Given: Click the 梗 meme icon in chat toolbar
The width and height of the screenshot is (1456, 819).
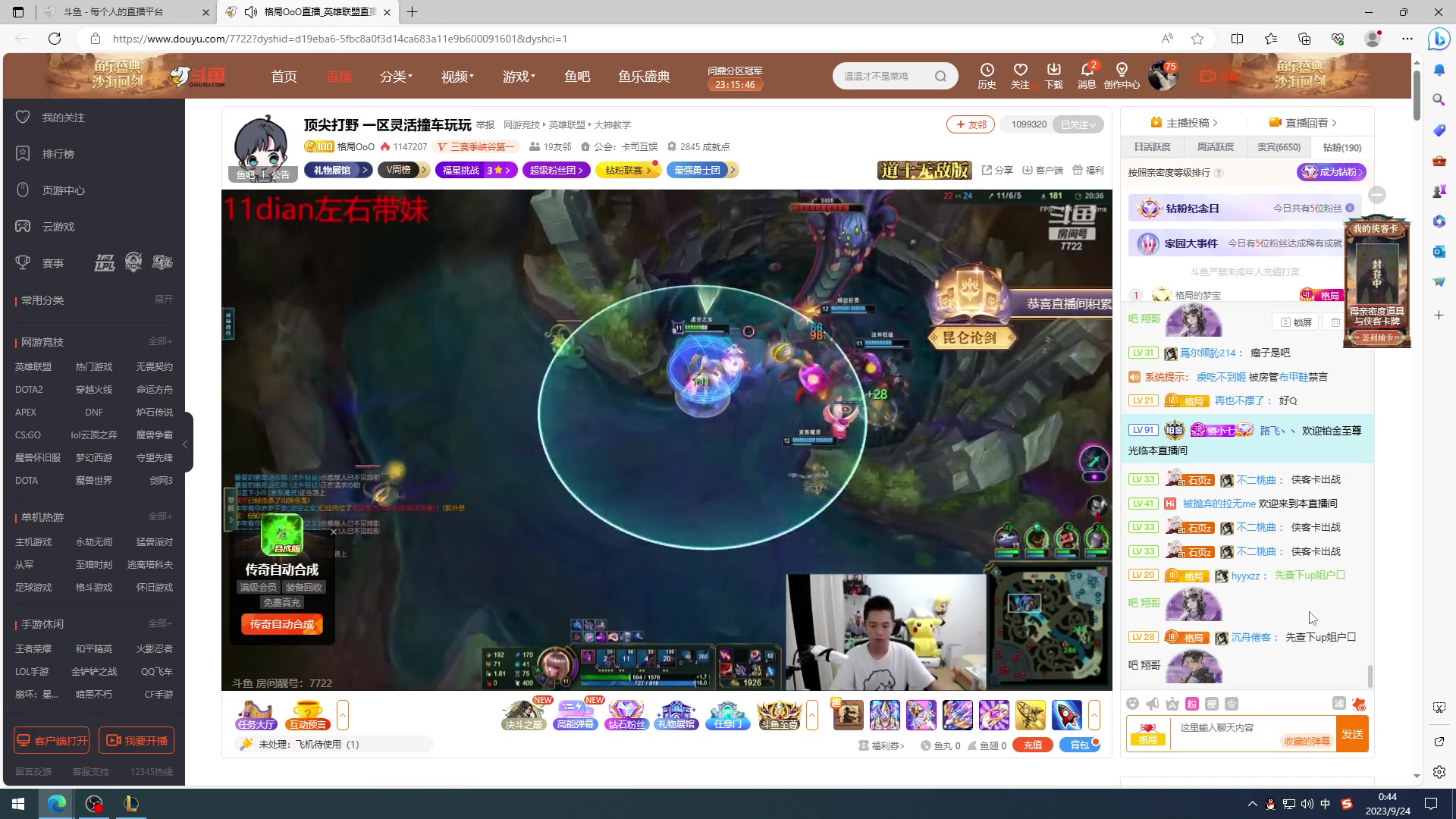Looking at the screenshot, I should [x=1212, y=704].
